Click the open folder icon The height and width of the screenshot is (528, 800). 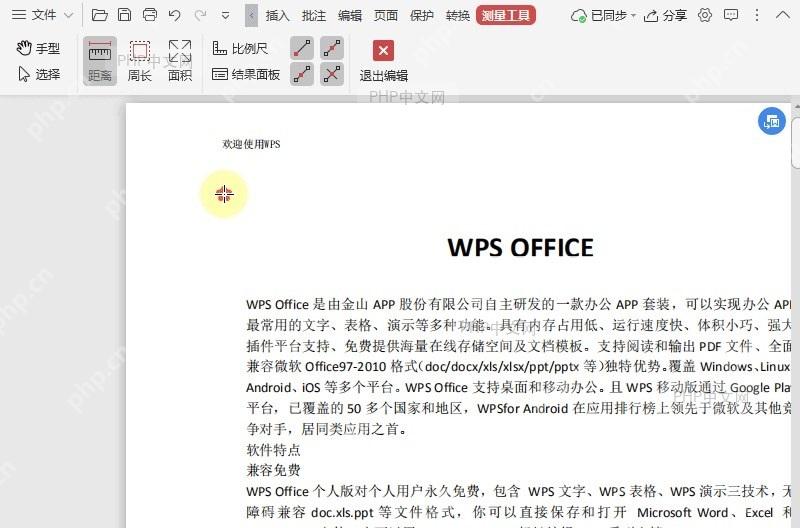point(99,15)
